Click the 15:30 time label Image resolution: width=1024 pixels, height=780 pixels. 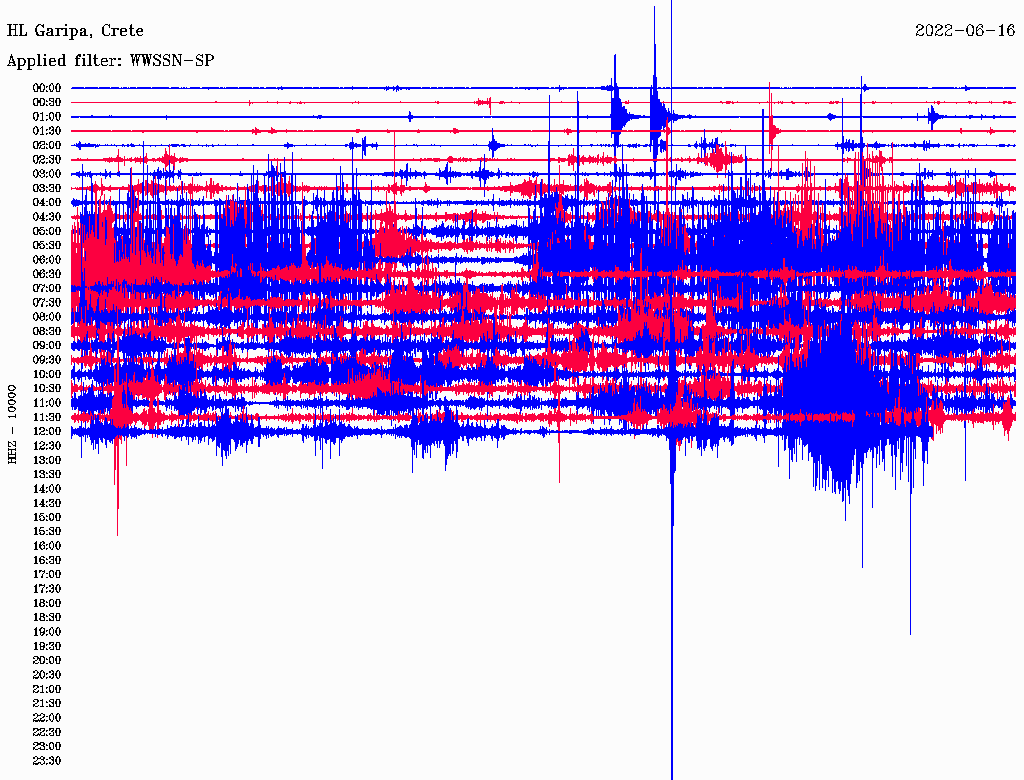pyautogui.click(x=47, y=532)
